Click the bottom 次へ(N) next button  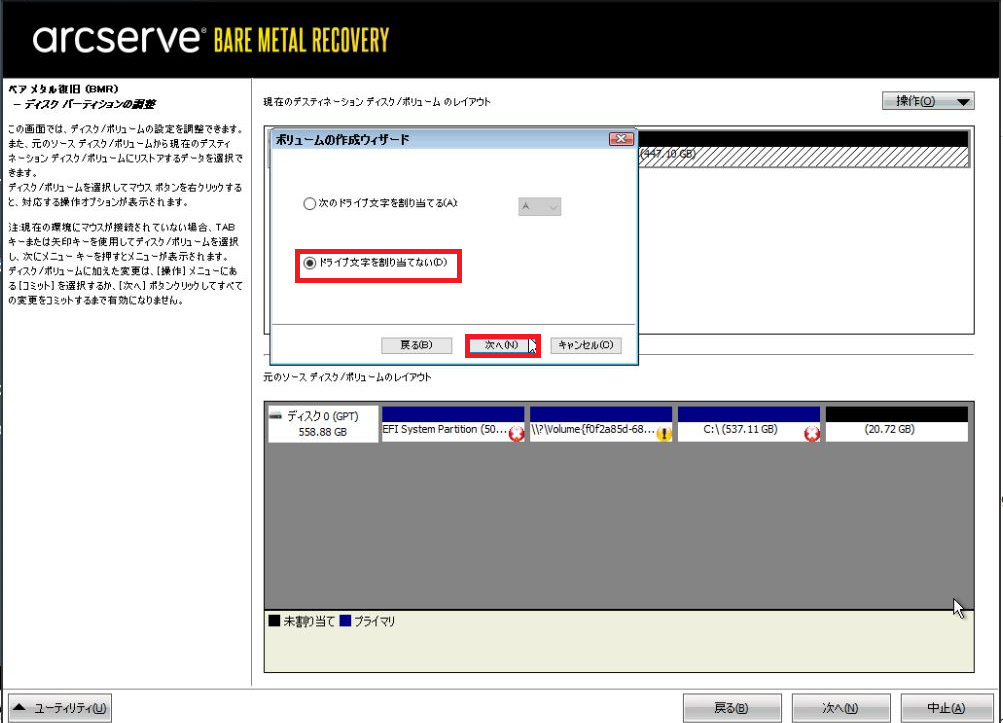click(x=841, y=708)
